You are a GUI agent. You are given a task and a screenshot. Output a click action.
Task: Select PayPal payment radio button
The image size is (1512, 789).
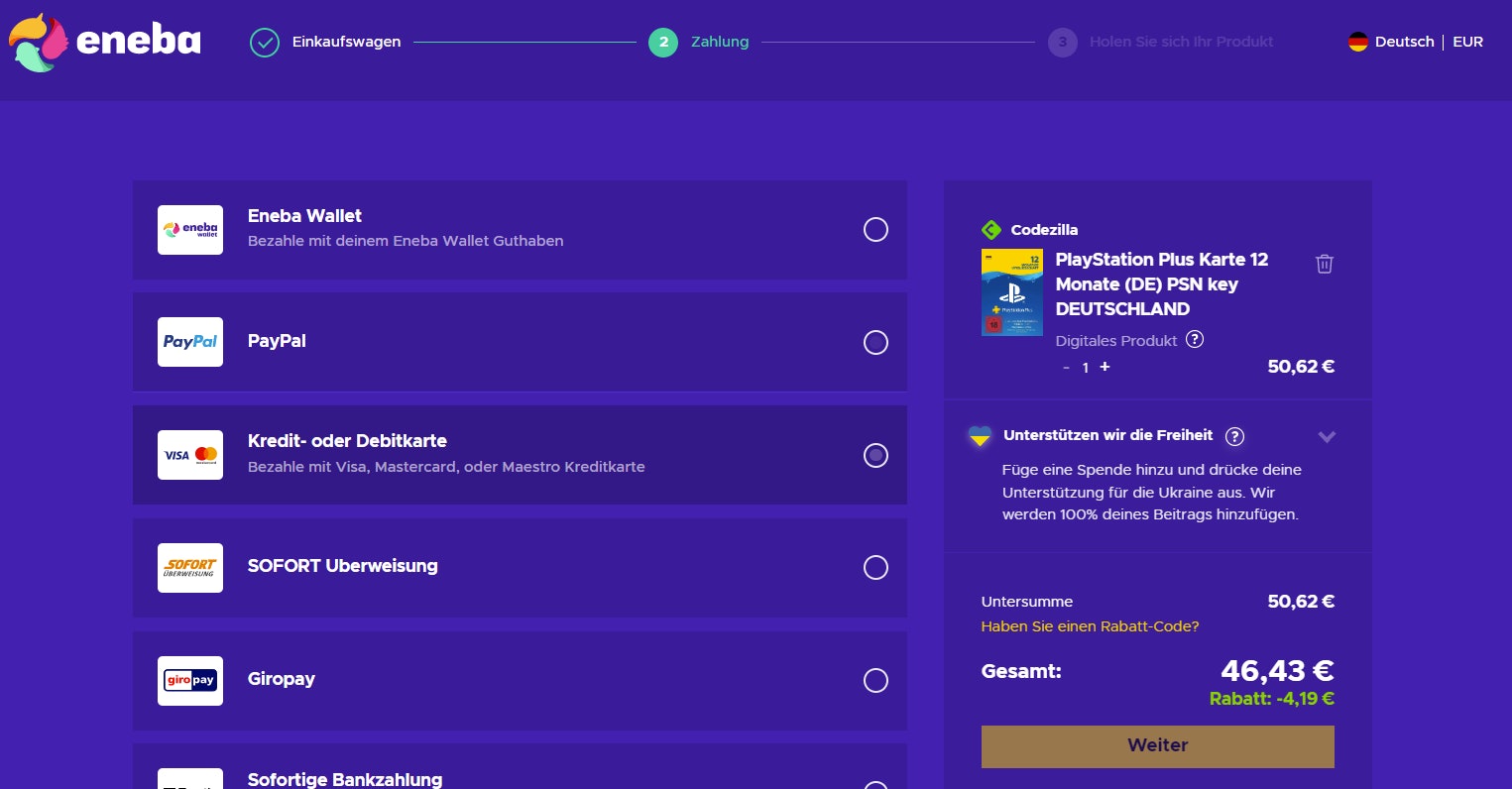(875, 342)
